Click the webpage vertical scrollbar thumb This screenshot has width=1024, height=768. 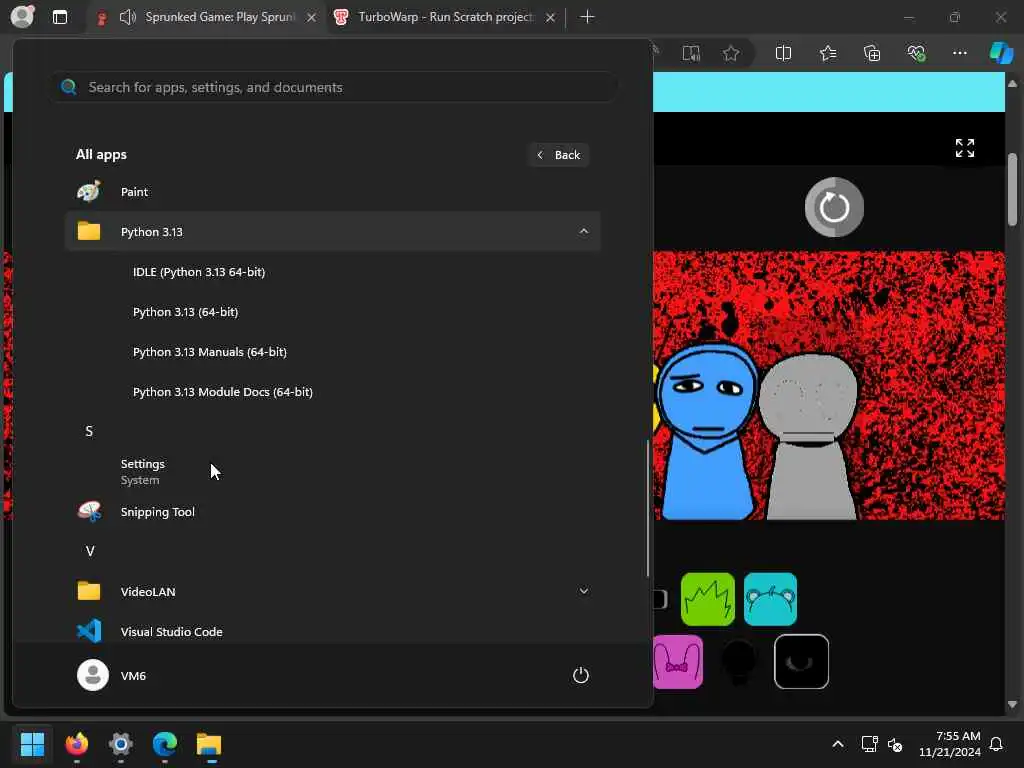pyautogui.click(x=1012, y=189)
